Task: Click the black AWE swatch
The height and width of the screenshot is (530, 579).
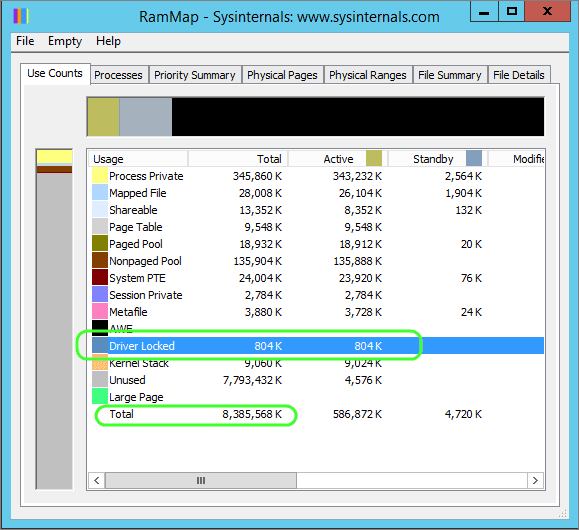Action: [x=100, y=328]
